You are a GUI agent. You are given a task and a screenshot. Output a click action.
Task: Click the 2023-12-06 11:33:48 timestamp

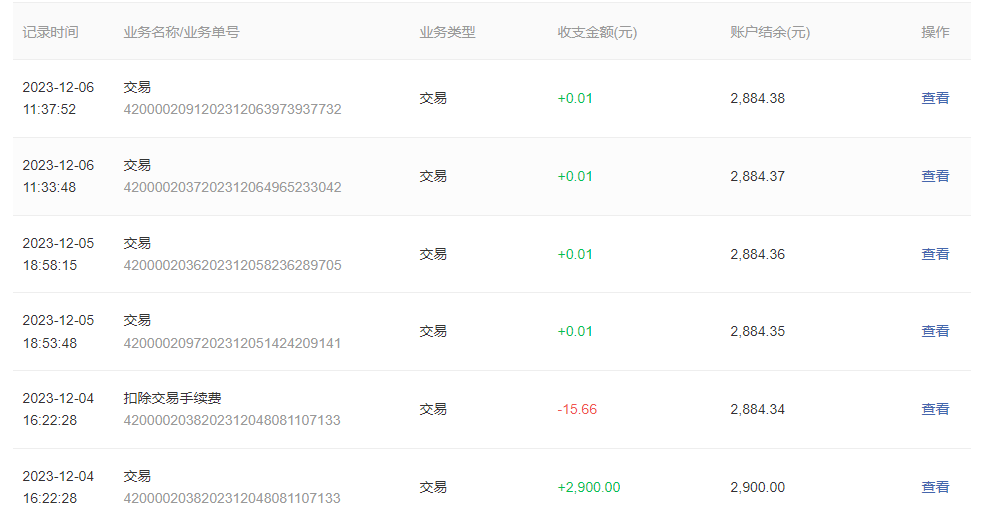coord(58,176)
